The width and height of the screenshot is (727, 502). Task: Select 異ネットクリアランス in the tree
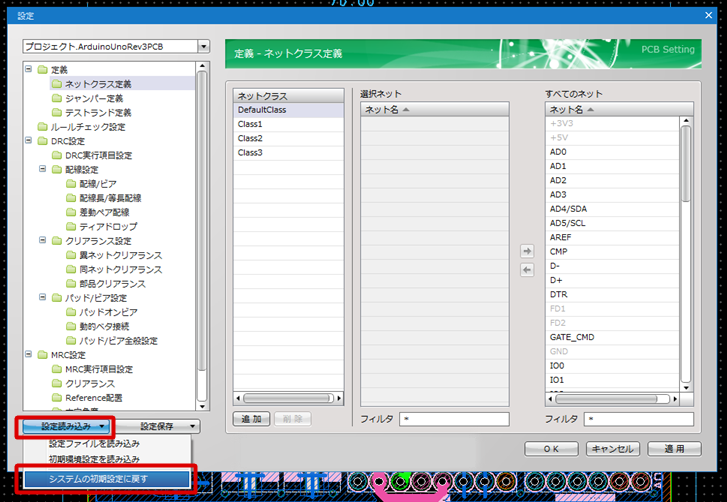click(x=121, y=255)
